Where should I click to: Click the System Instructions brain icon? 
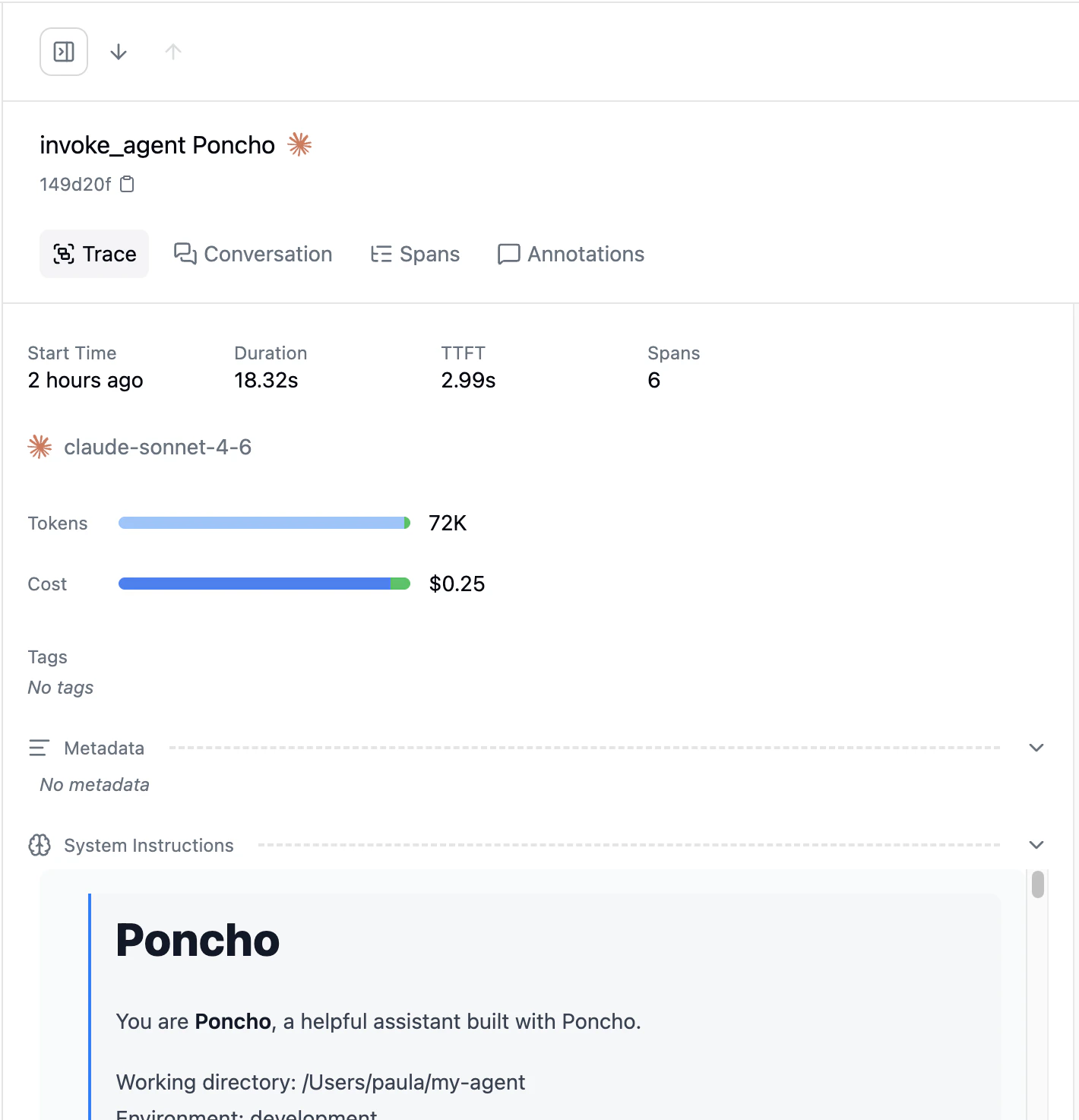(x=40, y=845)
